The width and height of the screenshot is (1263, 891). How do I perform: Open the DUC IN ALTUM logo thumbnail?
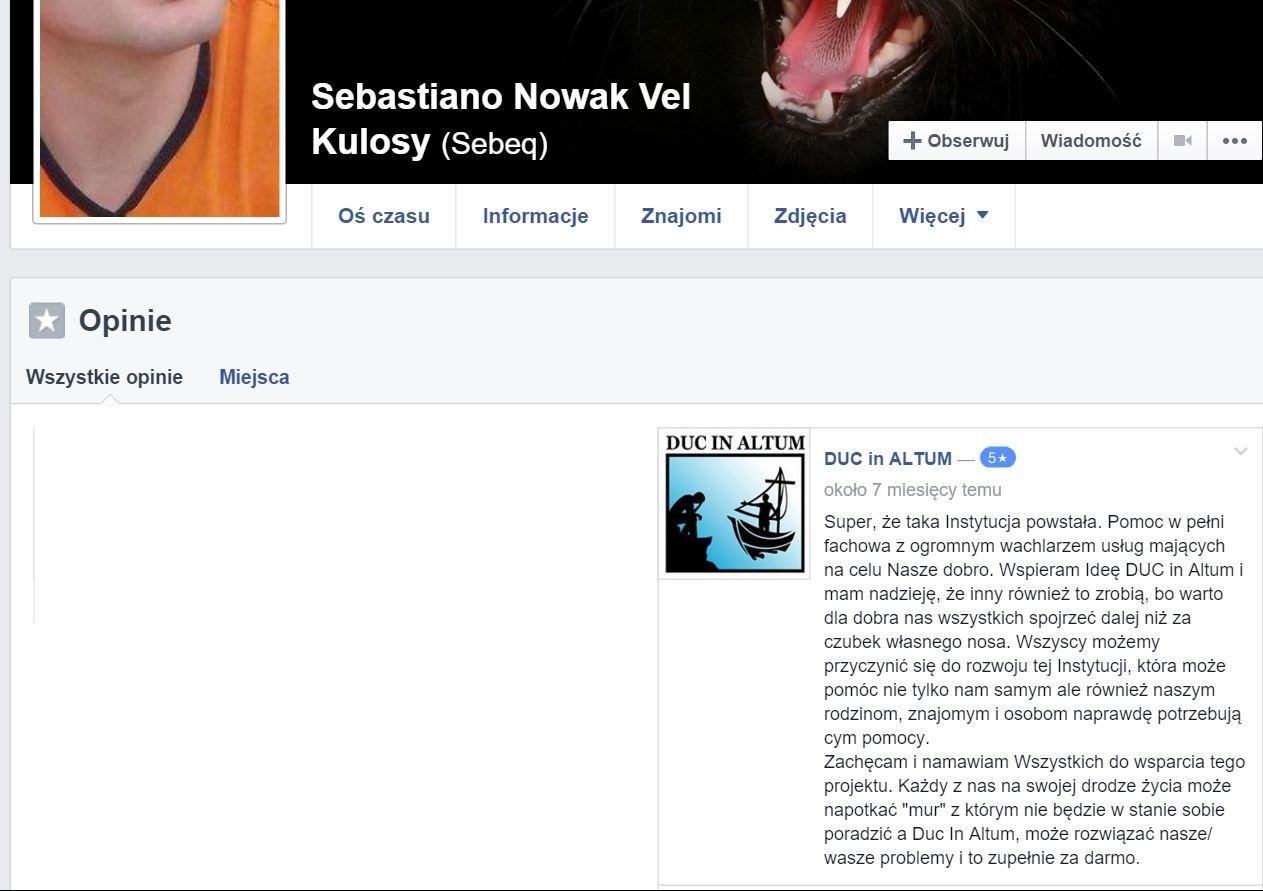[x=734, y=504]
